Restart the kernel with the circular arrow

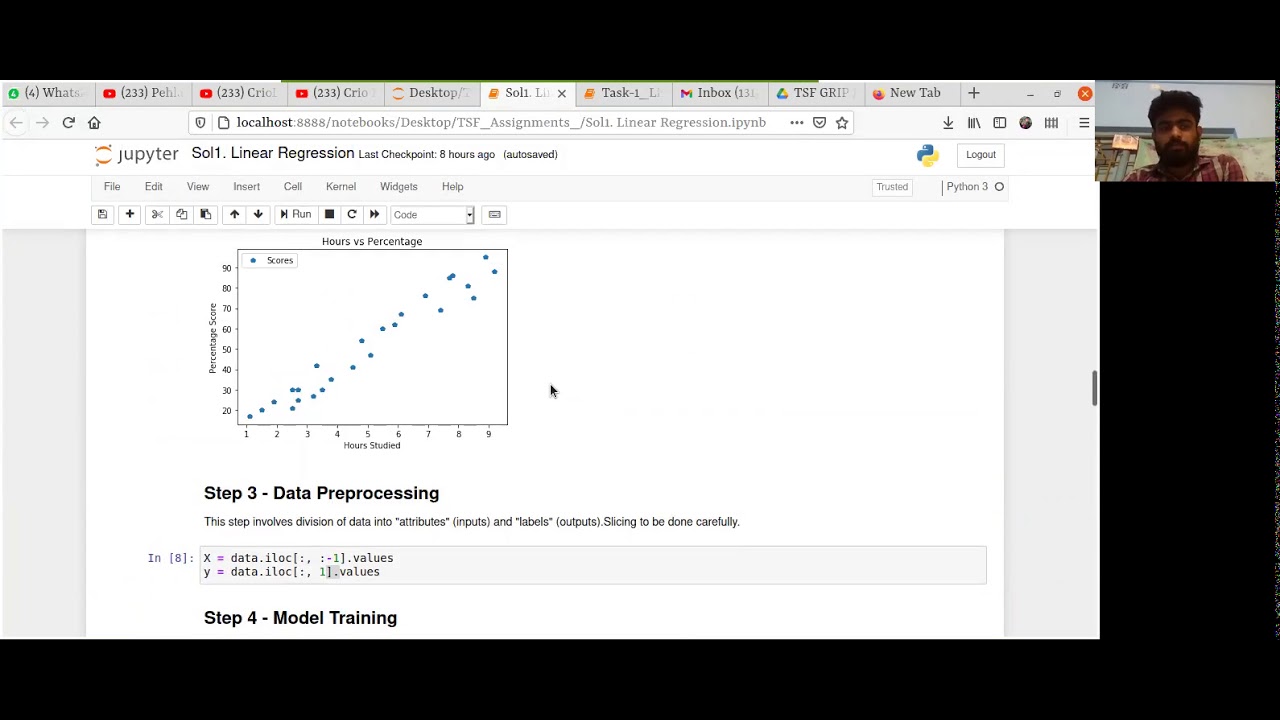click(x=352, y=214)
